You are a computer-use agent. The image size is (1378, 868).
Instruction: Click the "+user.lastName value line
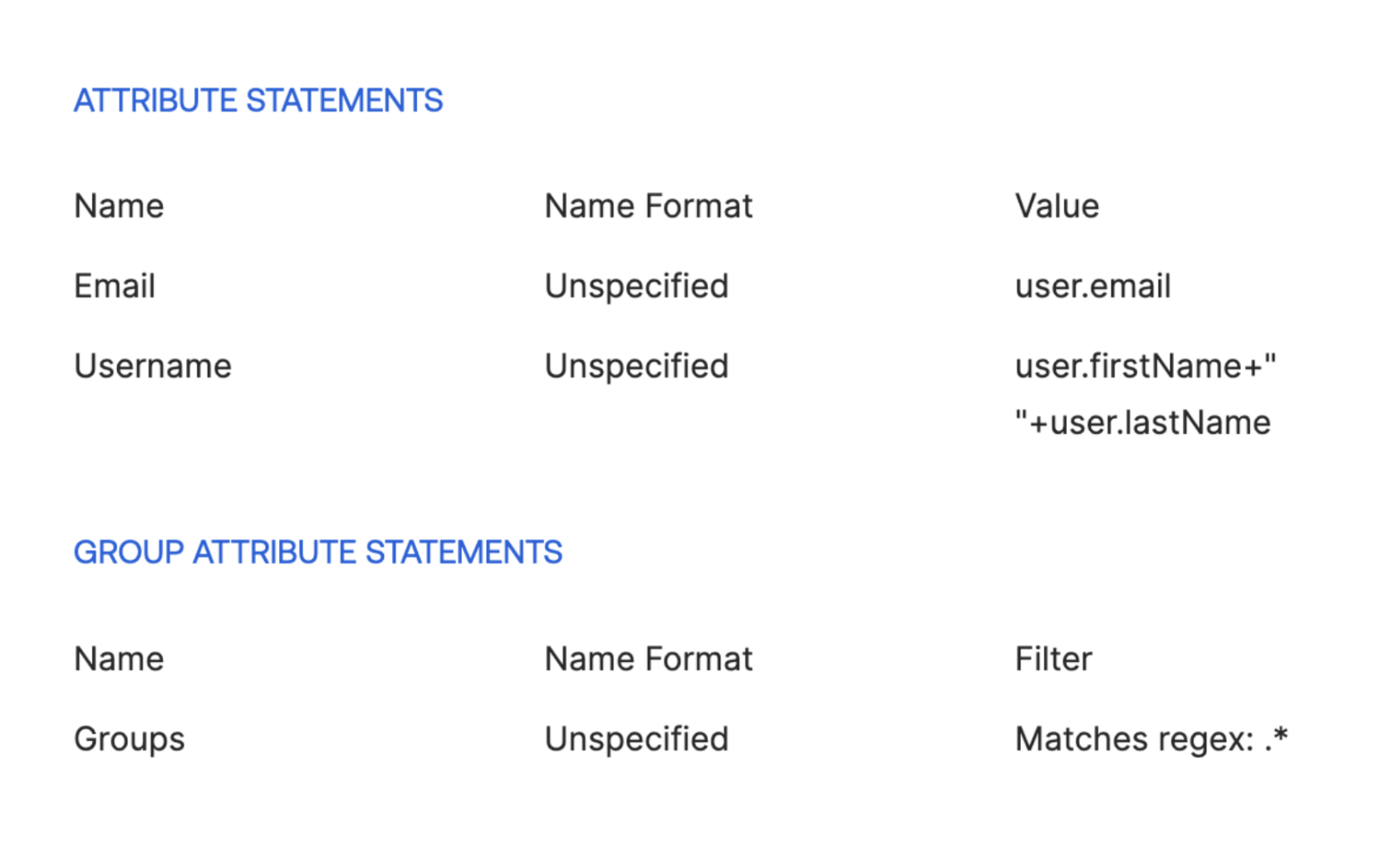[1142, 422]
